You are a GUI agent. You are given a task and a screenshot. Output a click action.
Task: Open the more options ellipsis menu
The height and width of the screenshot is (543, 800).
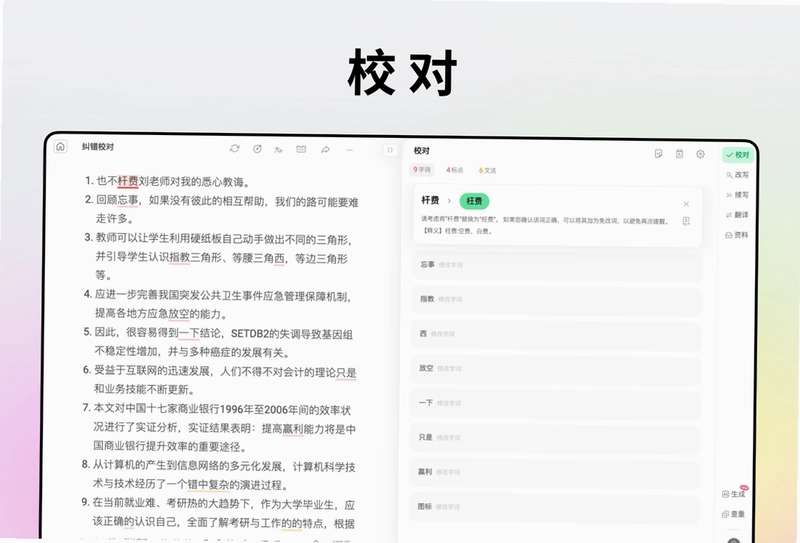[349, 150]
